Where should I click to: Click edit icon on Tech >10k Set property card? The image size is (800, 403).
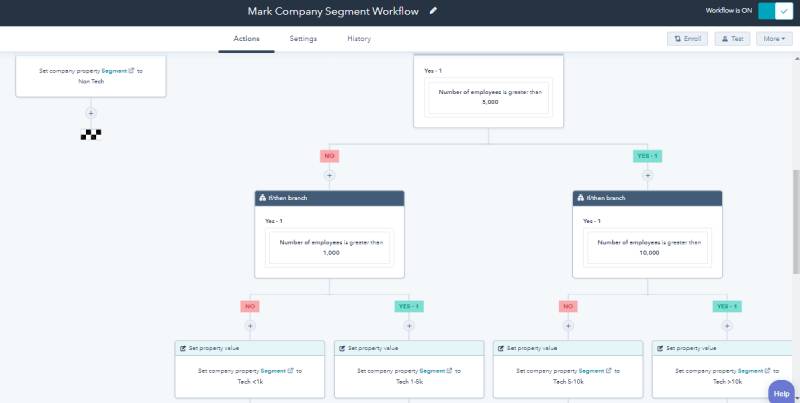(x=660, y=348)
